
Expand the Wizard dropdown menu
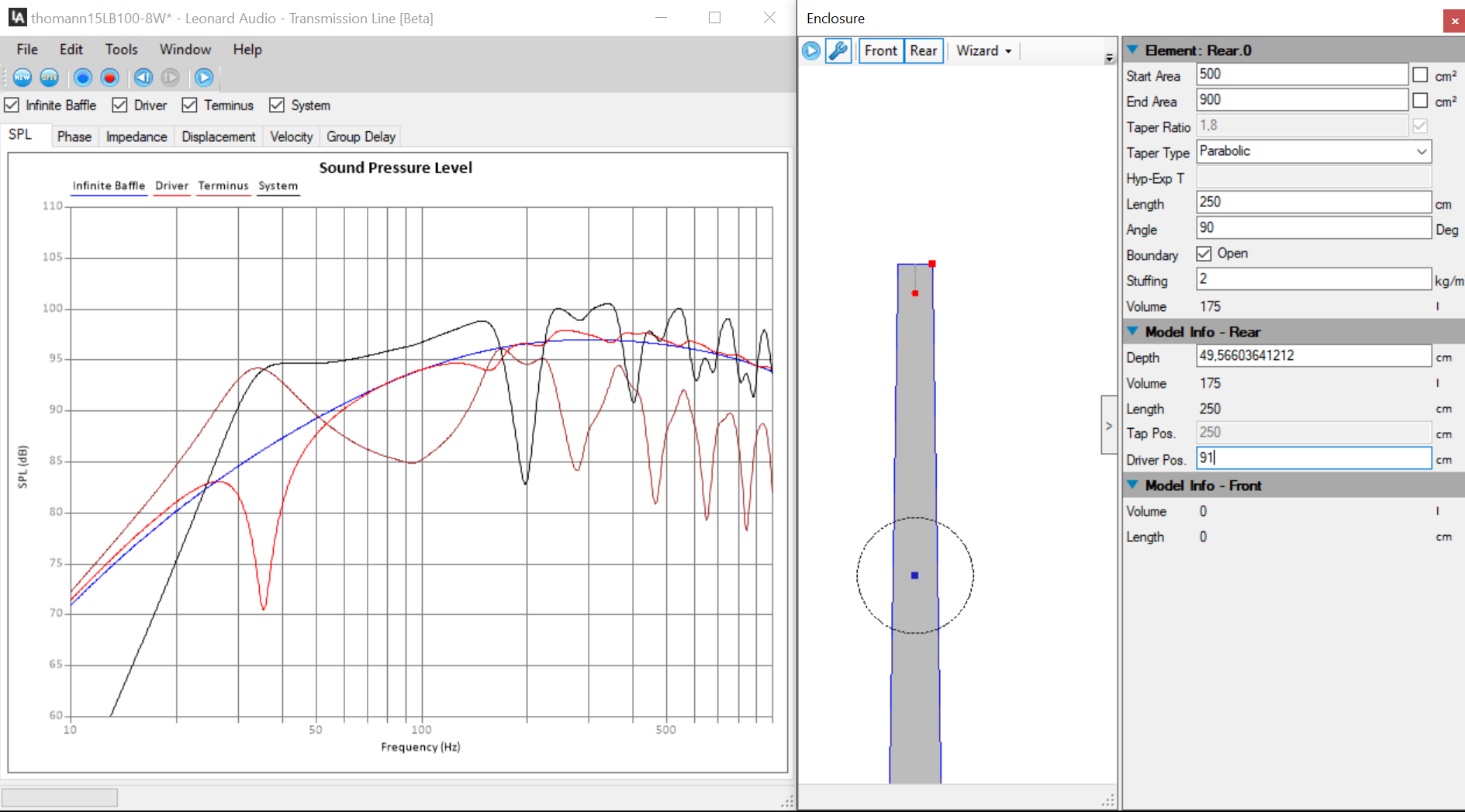[x=983, y=51]
